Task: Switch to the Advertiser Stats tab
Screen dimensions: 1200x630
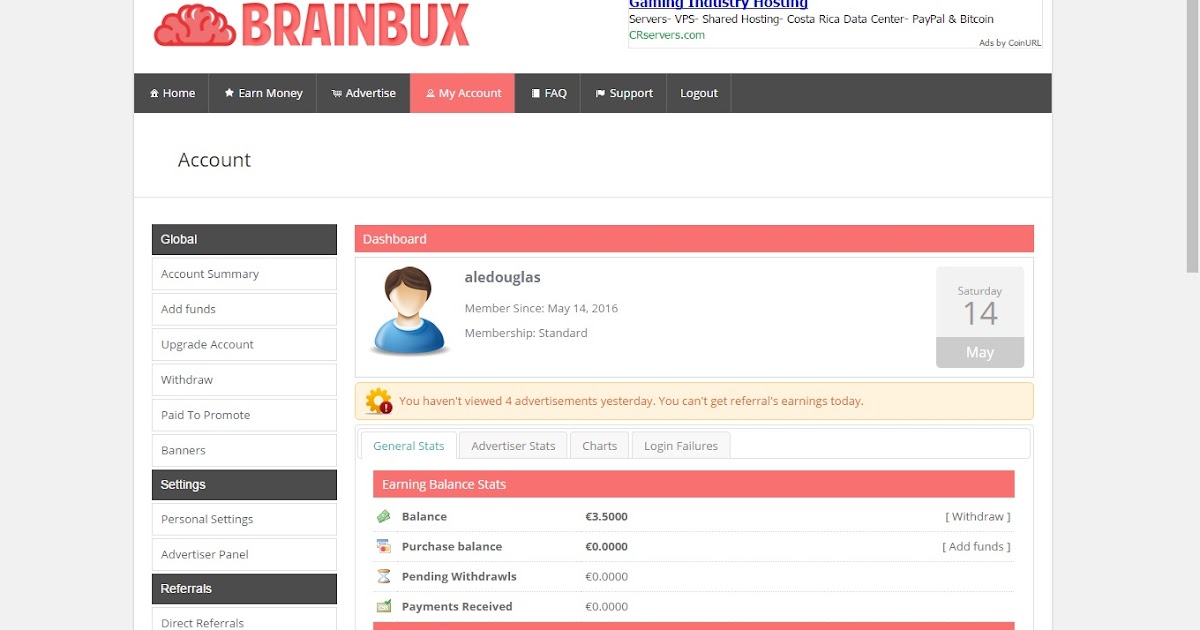Action: click(x=513, y=445)
